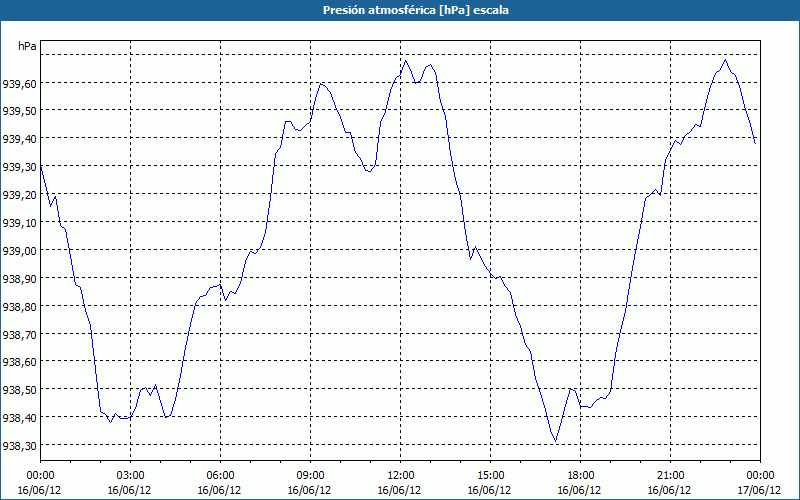Click the 16/06/12 date below 06:00
Screen dimensions: 800x500
(220, 490)
